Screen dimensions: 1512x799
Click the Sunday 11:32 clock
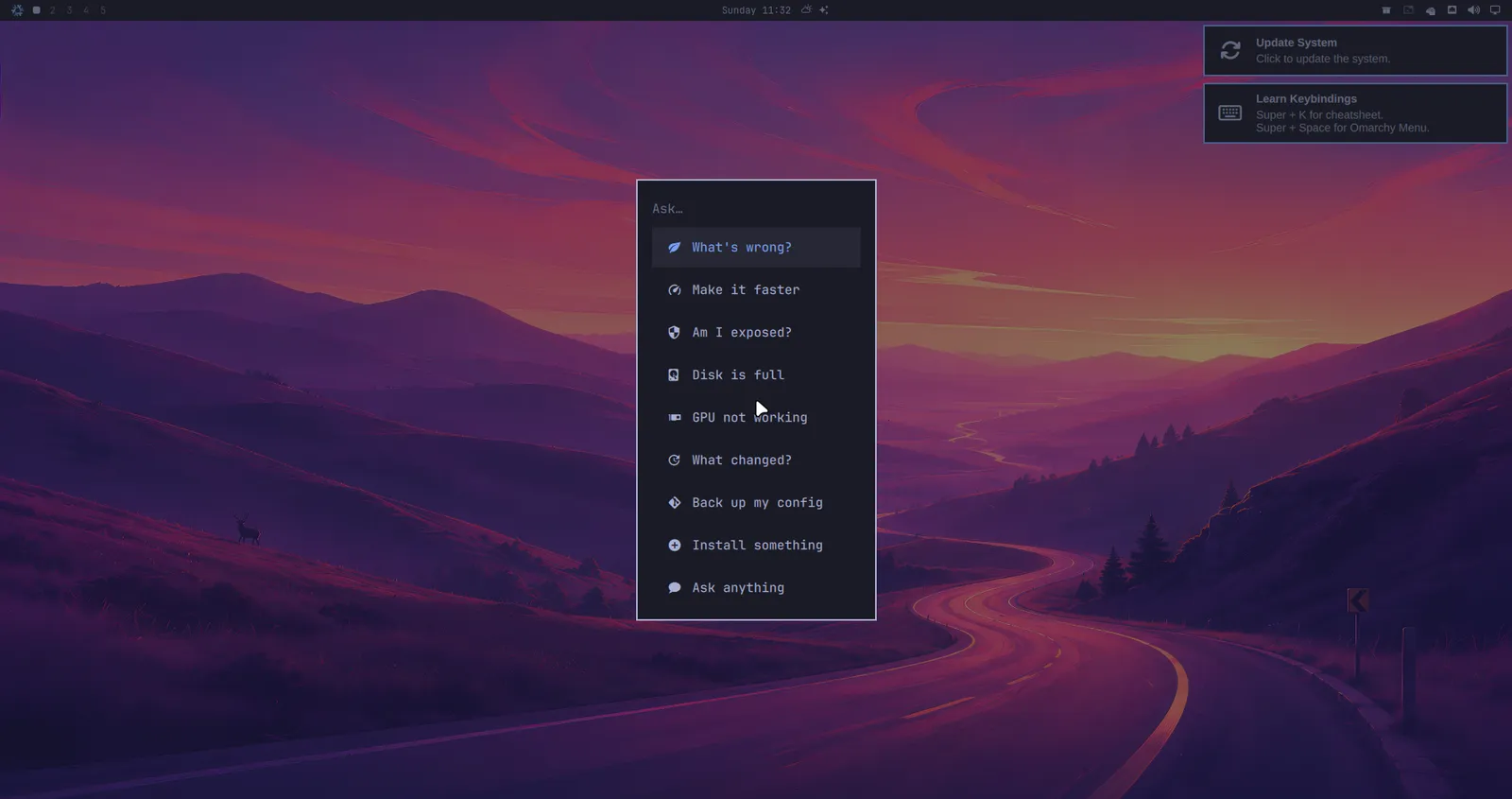756,10
